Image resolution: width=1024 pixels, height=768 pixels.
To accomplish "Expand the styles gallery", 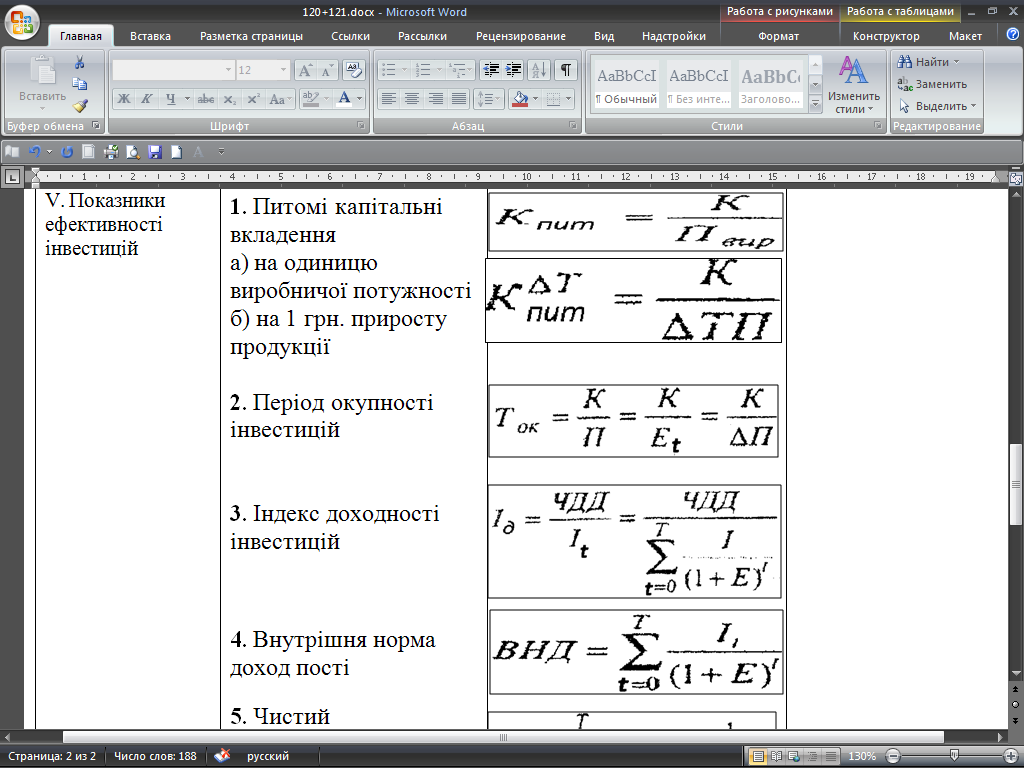I will pos(815,103).
